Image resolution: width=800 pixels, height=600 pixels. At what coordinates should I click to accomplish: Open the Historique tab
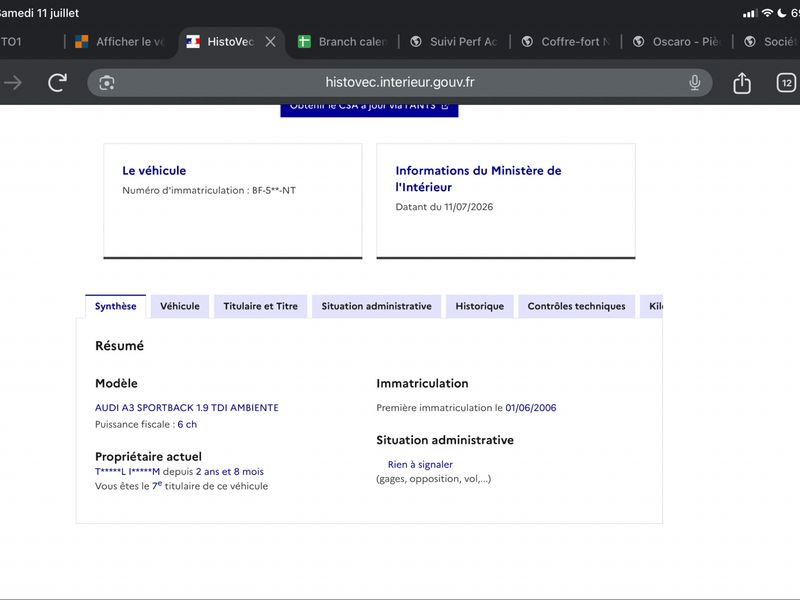480,306
